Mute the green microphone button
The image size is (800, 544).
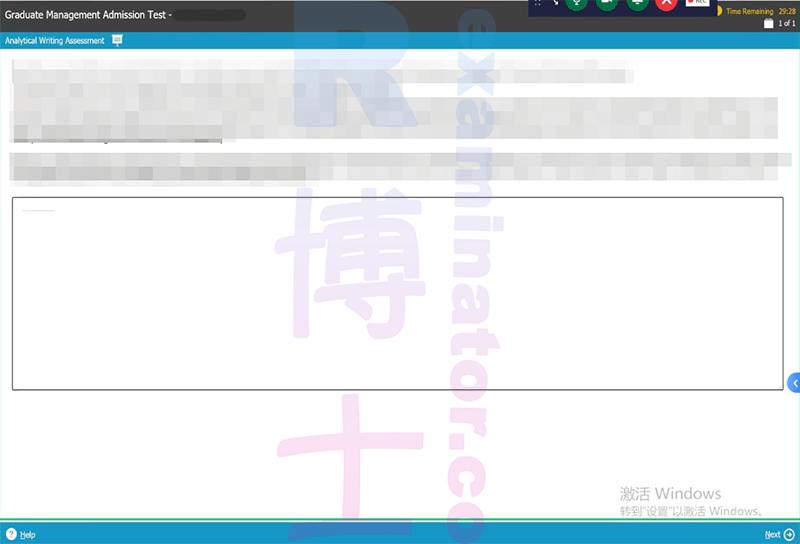[577, 3]
